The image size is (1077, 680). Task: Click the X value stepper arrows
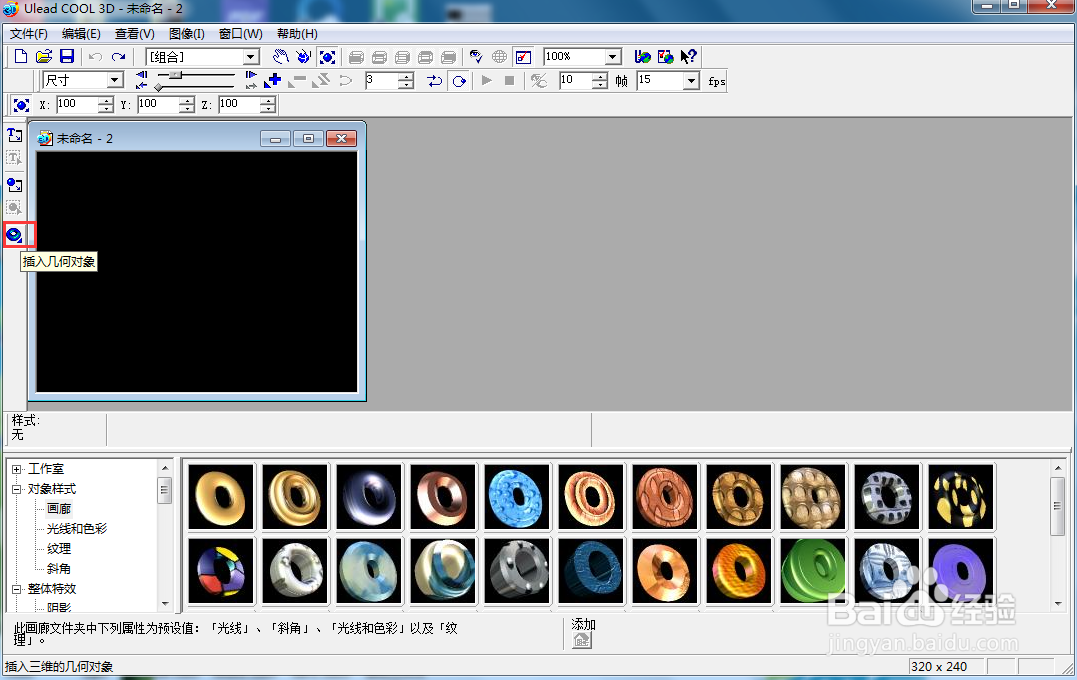[105, 104]
